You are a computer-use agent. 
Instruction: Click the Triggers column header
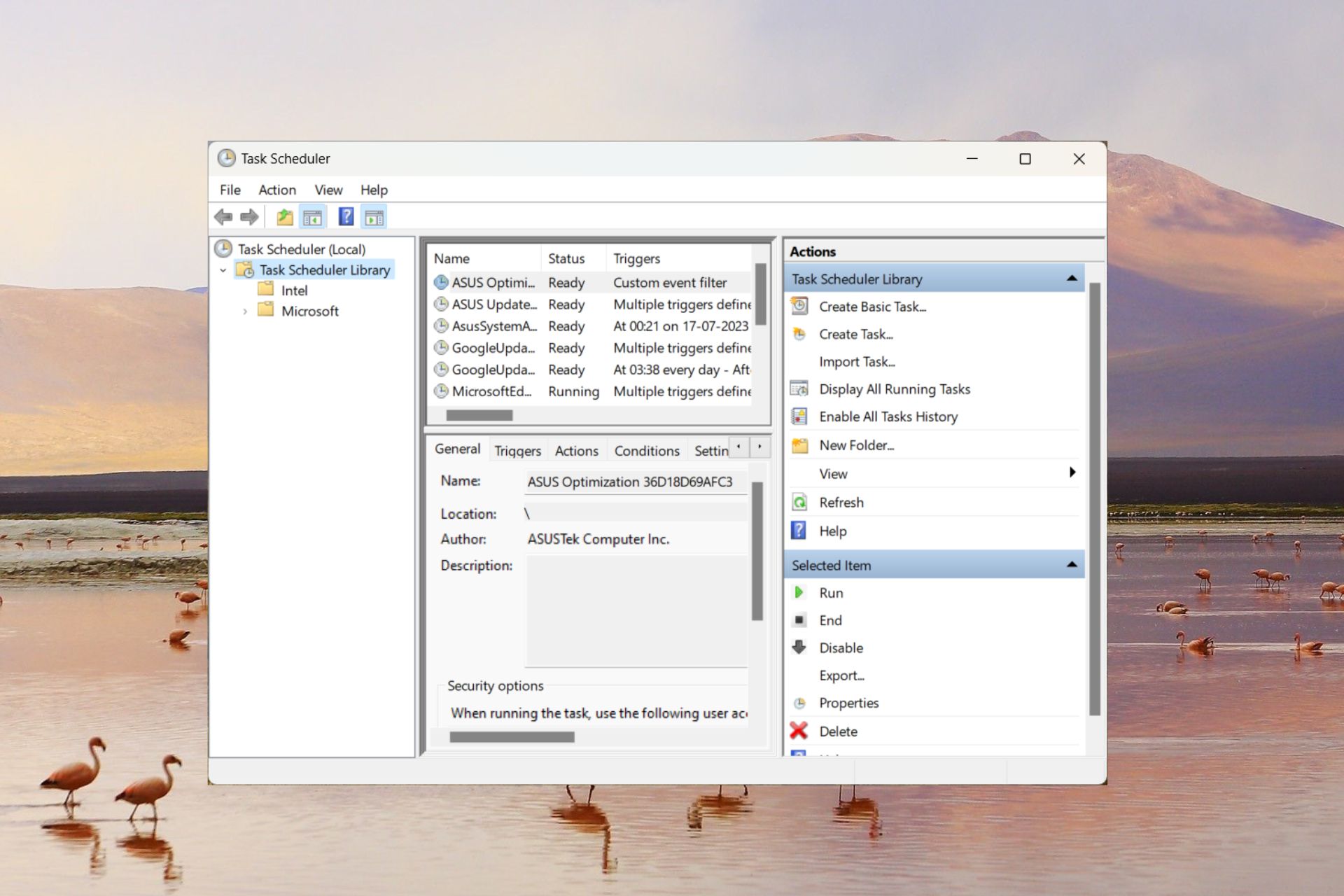click(679, 258)
